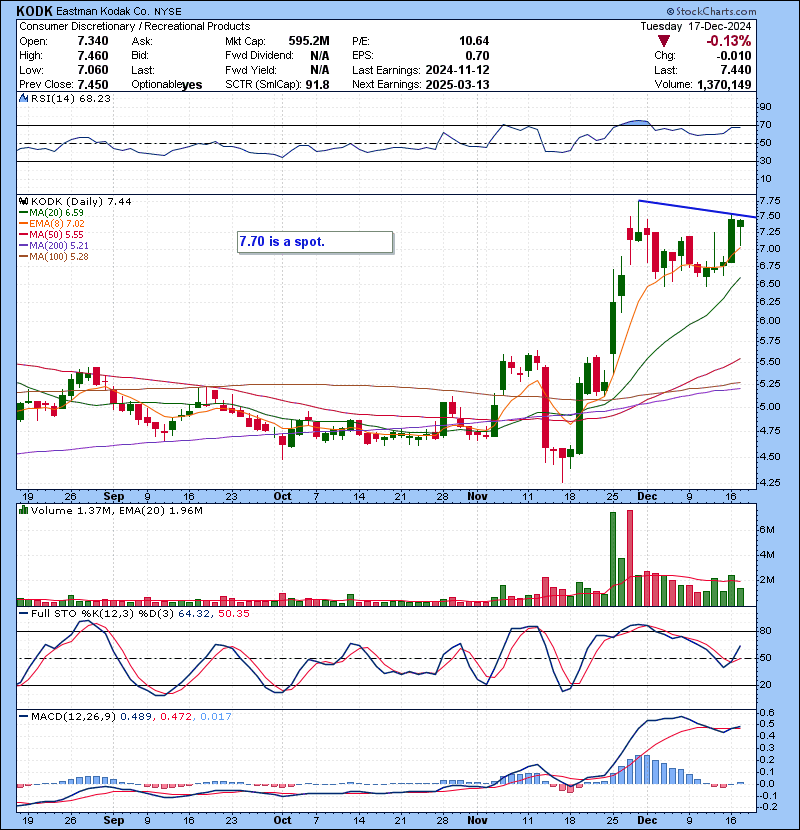Select the MA(20) 6.59 legend entry

pos(51,212)
